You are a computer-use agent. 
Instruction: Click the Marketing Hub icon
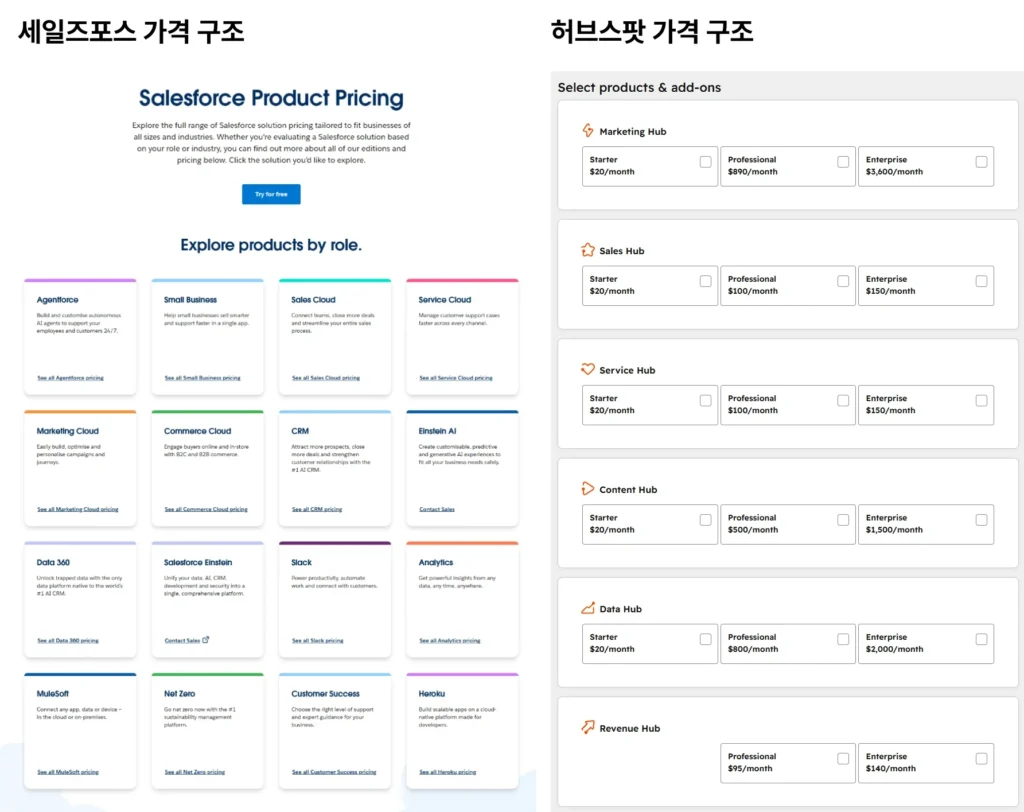coord(588,131)
